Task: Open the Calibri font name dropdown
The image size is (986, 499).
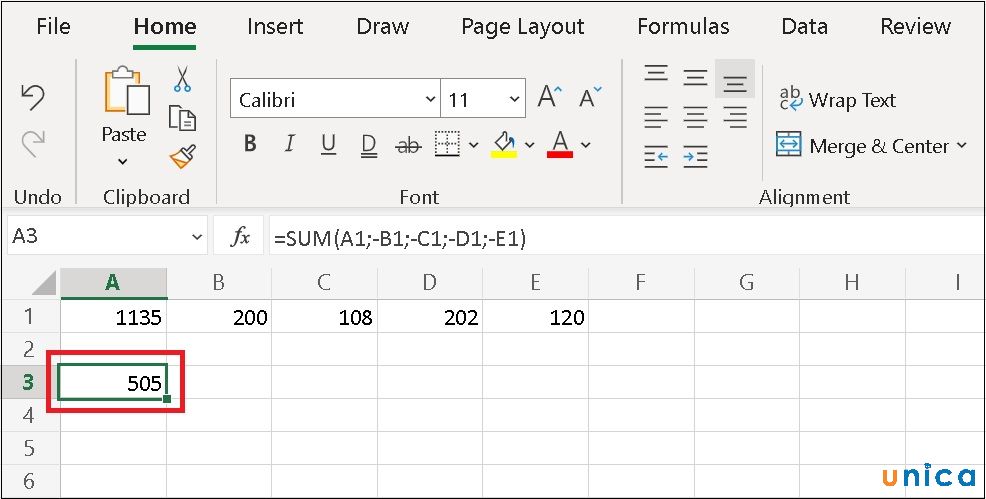Action: 430,100
